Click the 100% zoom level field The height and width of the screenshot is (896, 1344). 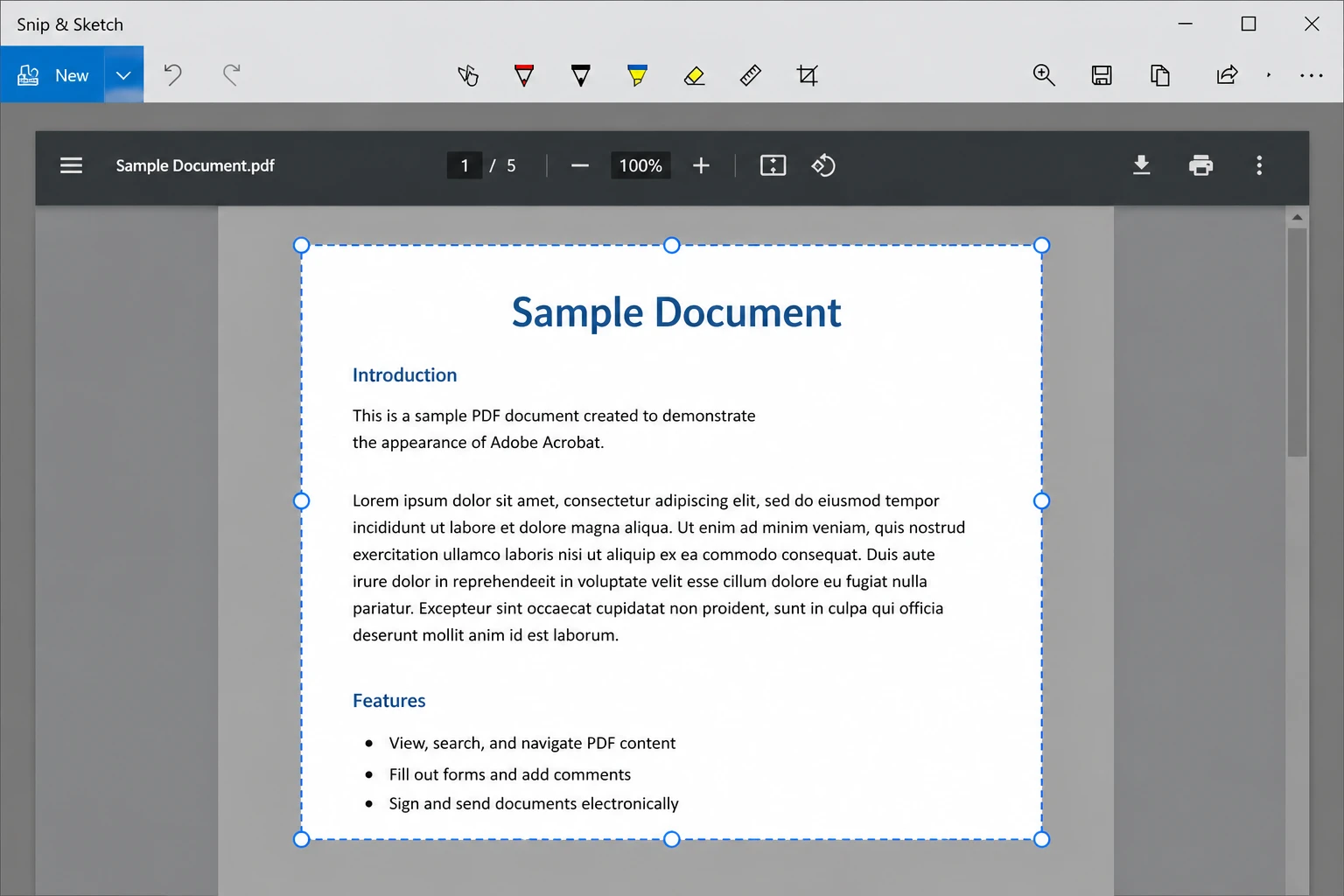tap(640, 165)
